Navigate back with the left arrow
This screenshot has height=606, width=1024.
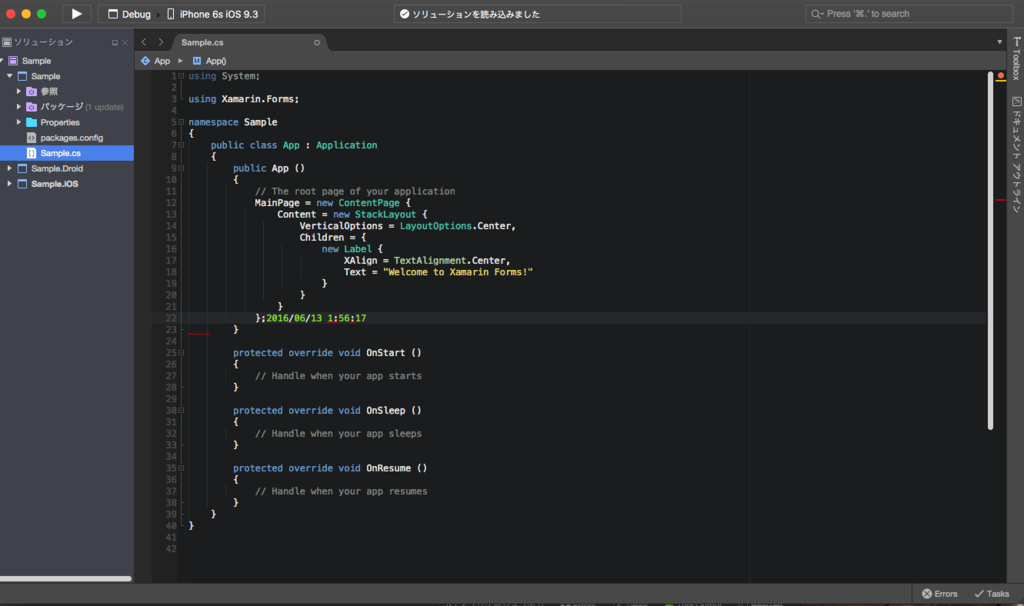144,42
